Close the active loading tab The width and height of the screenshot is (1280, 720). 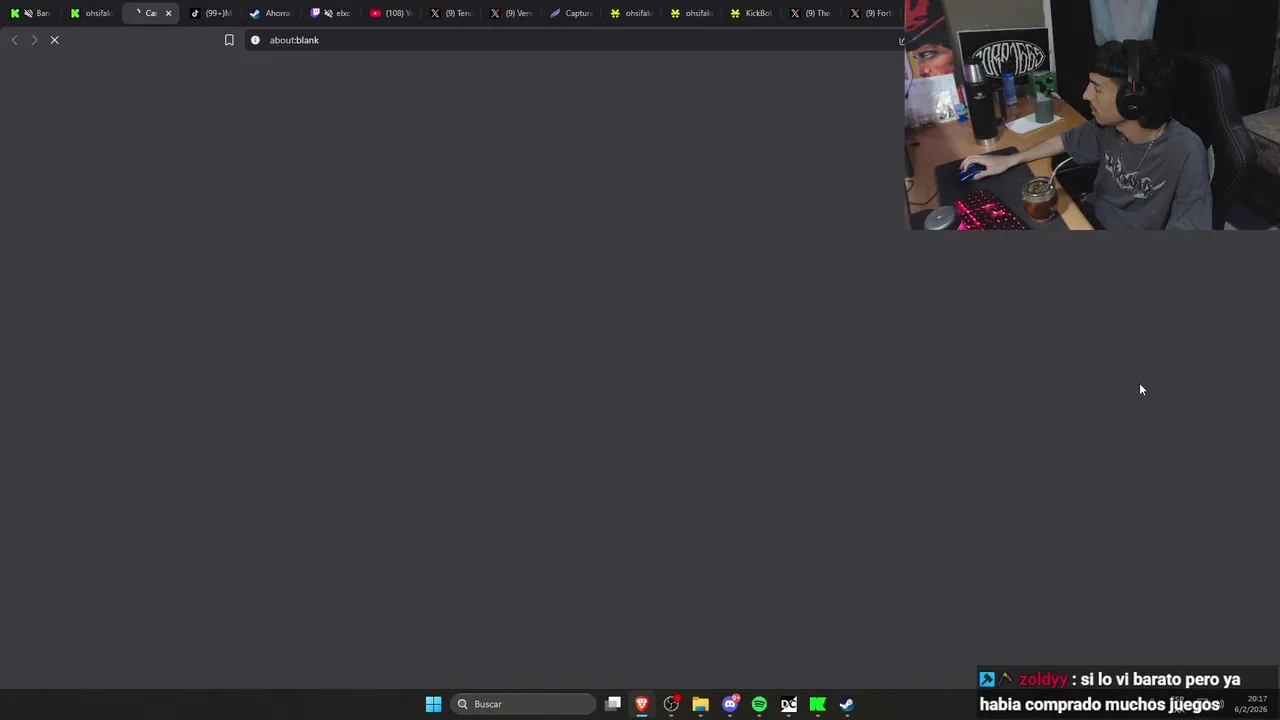pos(168,13)
